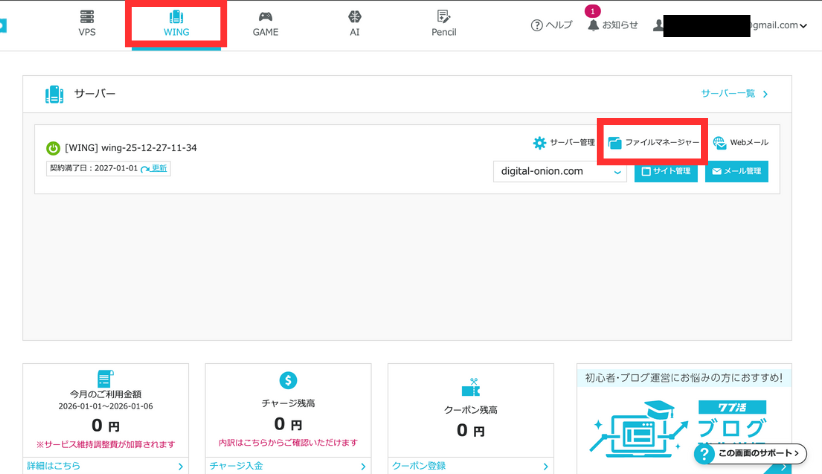
Task: Open the GAME tab
Action: (x=265, y=23)
